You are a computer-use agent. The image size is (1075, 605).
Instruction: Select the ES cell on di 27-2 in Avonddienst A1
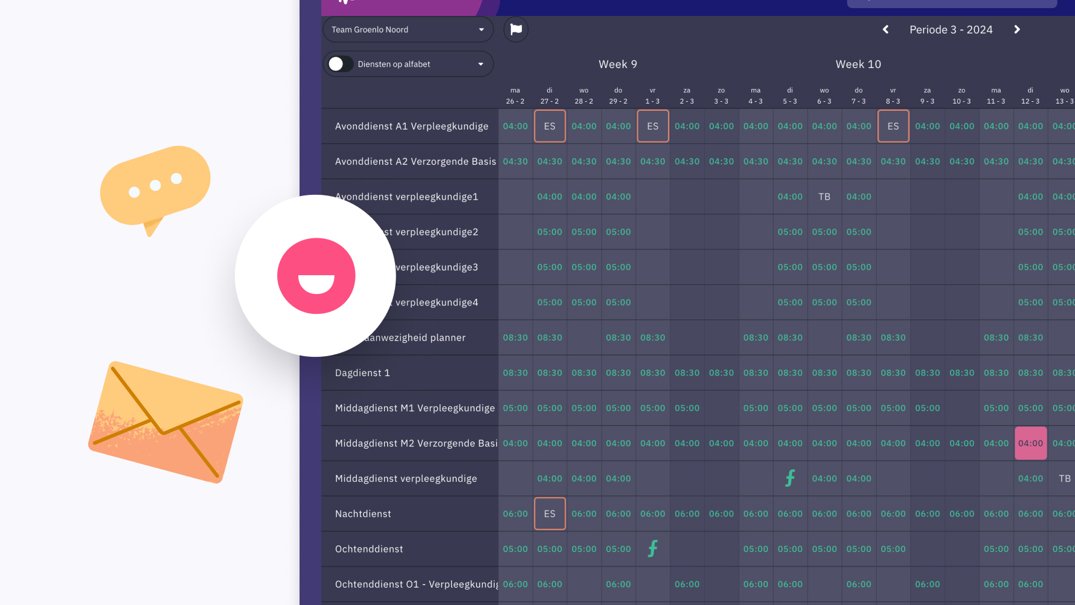[550, 126]
